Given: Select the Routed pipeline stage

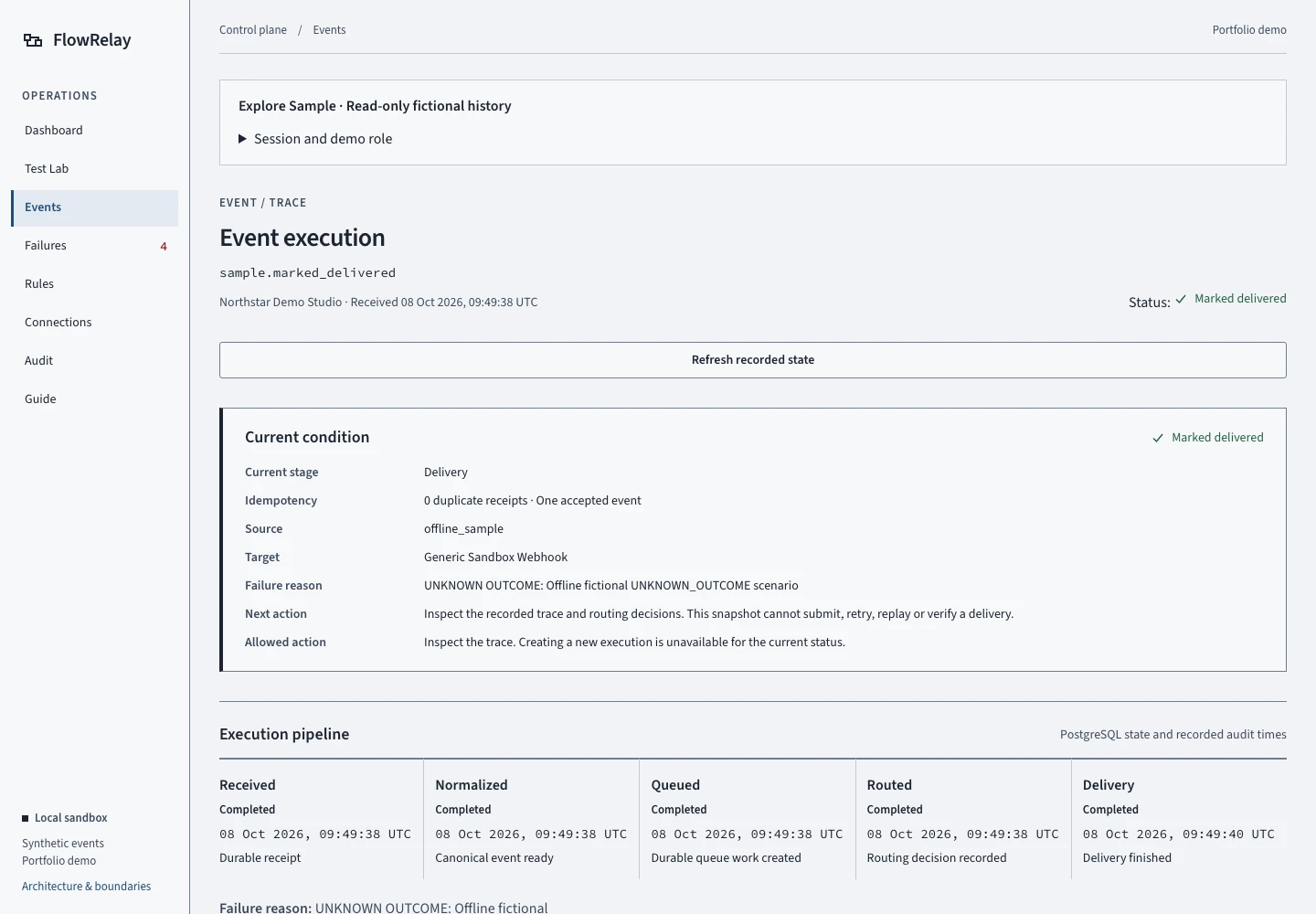Looking at the screenshot, I should pos(963,820).
